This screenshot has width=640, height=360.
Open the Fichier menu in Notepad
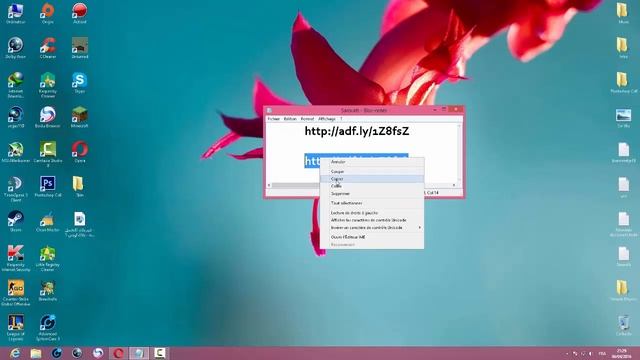click(x=273, y=119)
